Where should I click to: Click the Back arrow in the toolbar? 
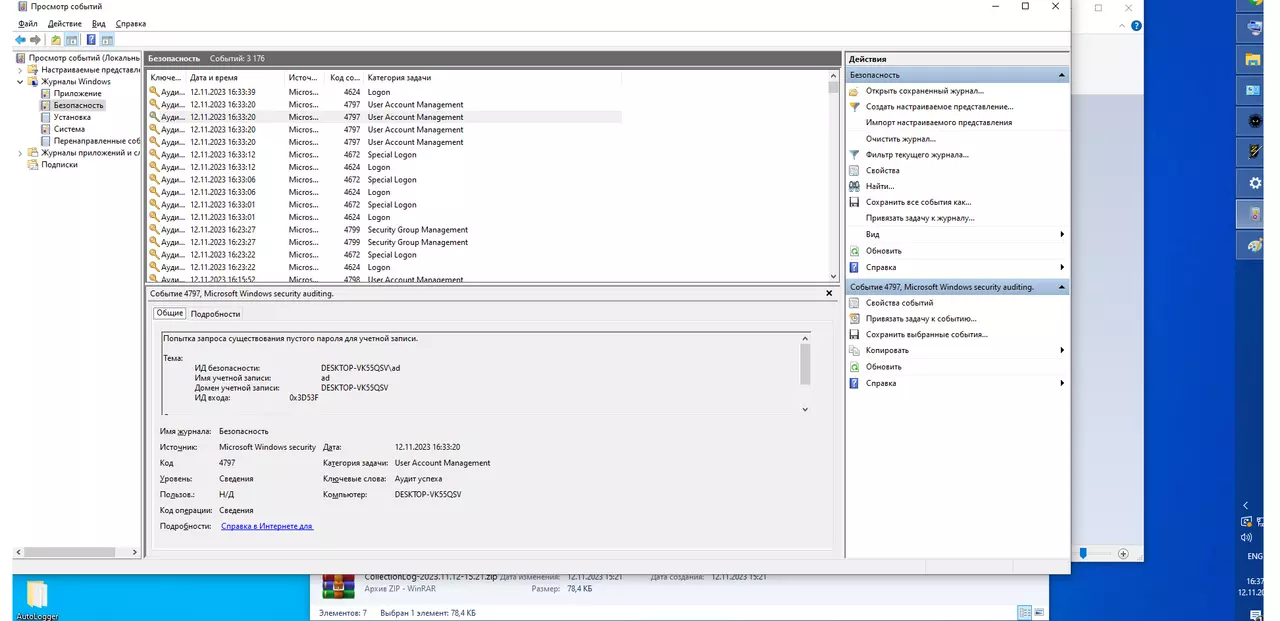[21, 40]
